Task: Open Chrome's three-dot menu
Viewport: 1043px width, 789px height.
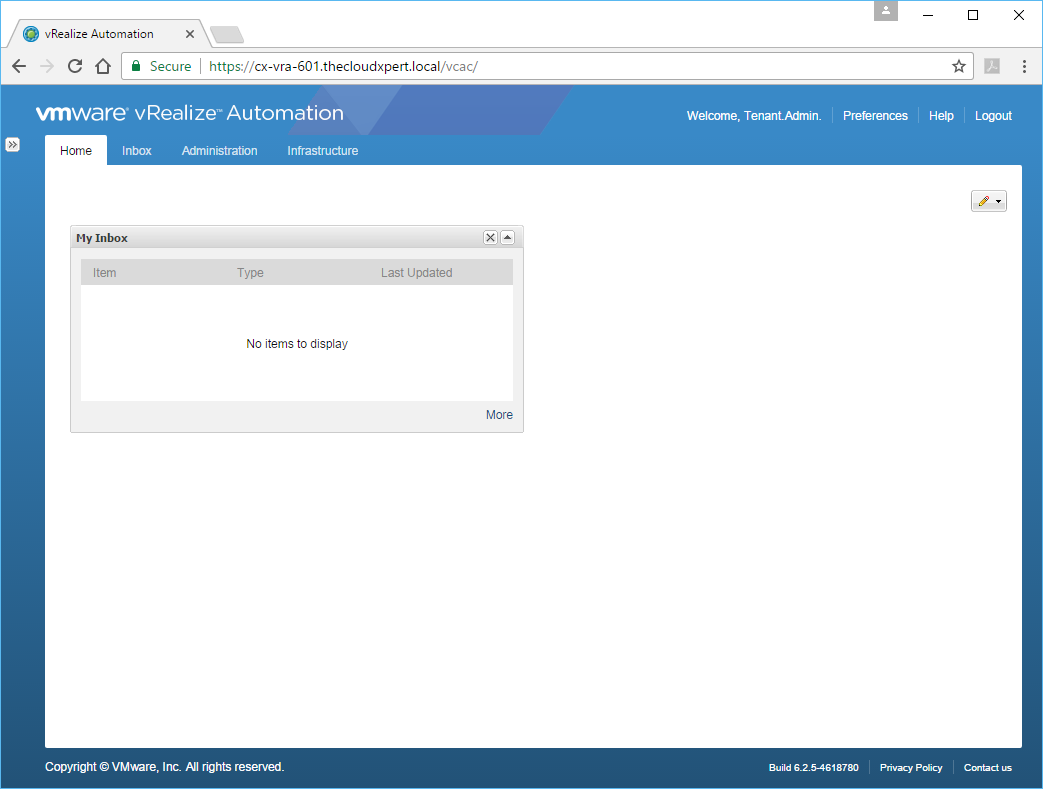Action: (x=1024, y=66)
